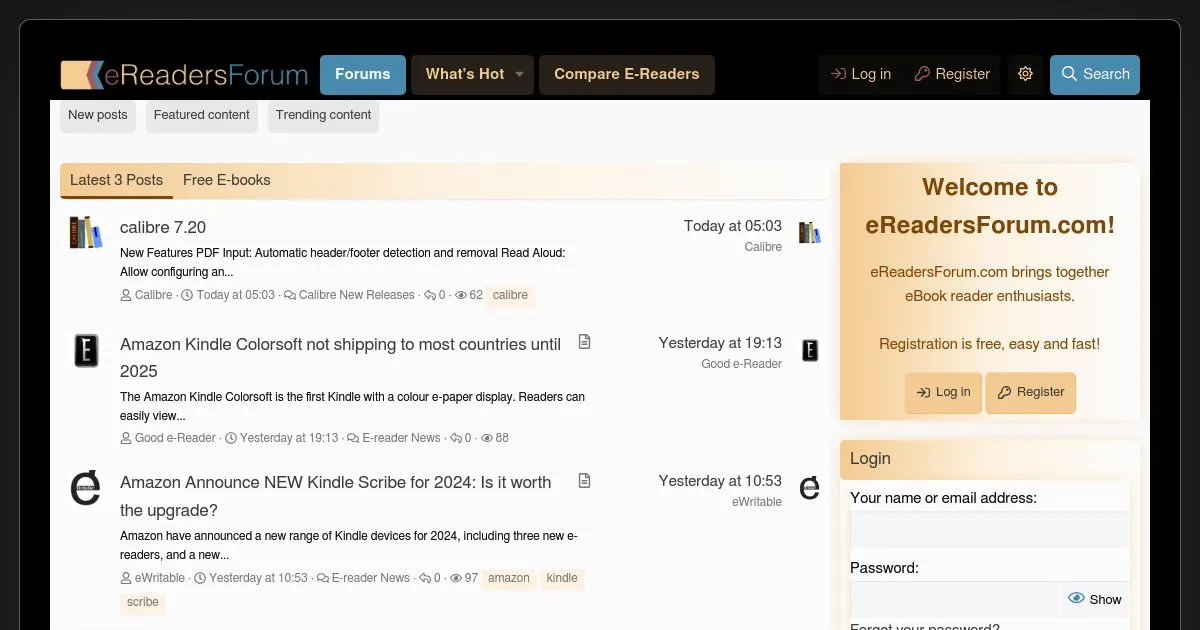
Task: Open the Amazon Kindle Colorsoft thread title
Action: (340, 357)
